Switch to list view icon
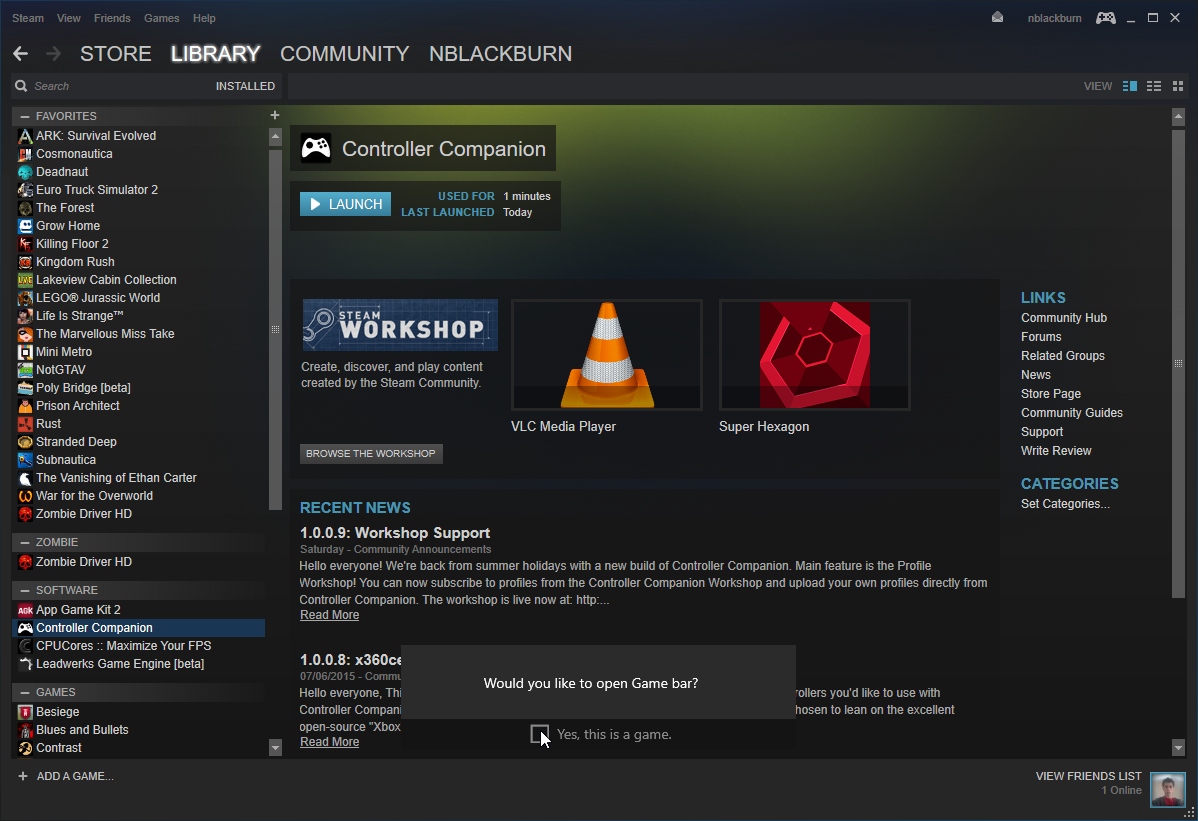Viewport: 1198px width, 821px height. pos(1154,86)
